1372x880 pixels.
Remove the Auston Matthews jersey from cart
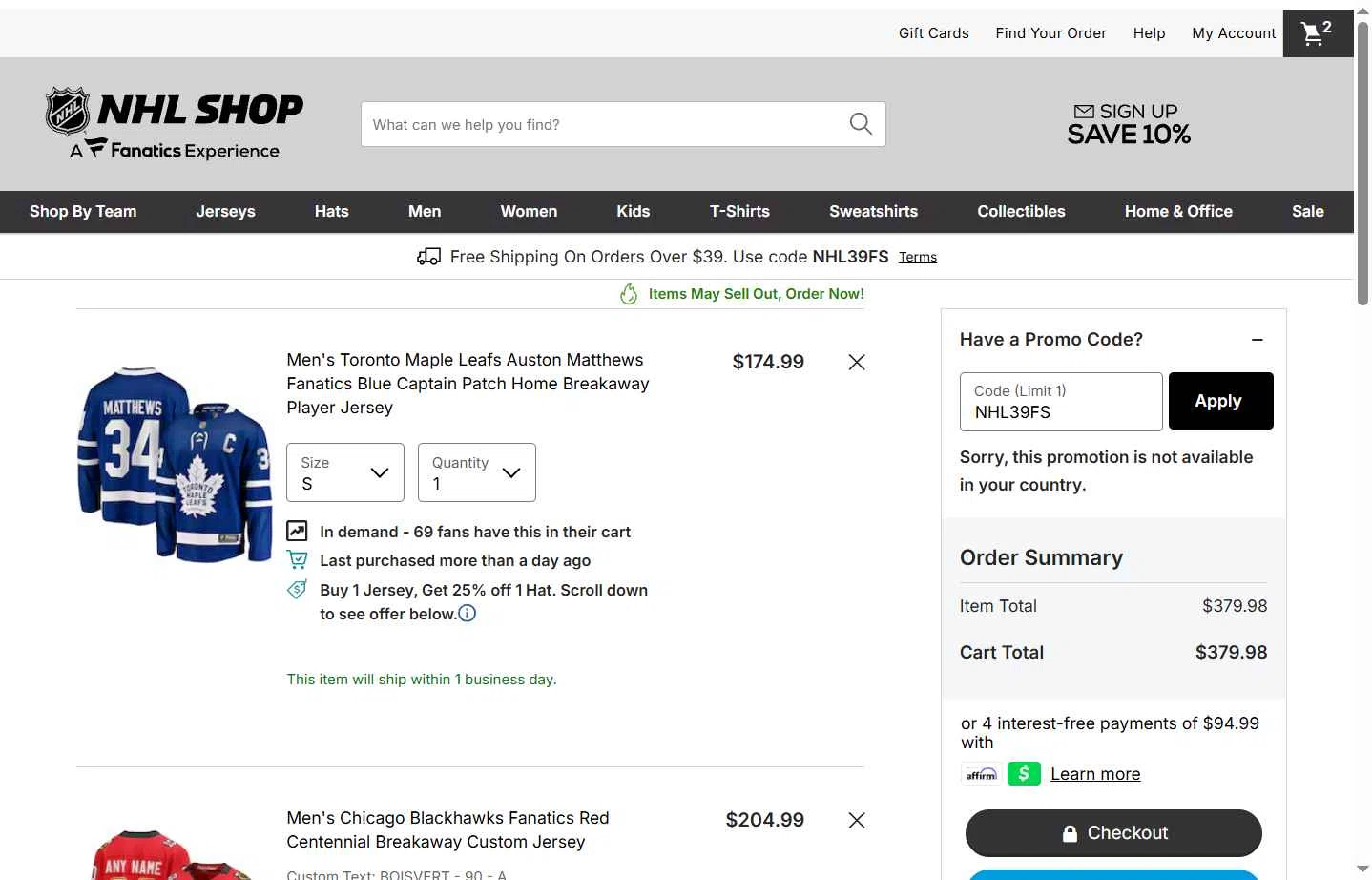(857, 362)
